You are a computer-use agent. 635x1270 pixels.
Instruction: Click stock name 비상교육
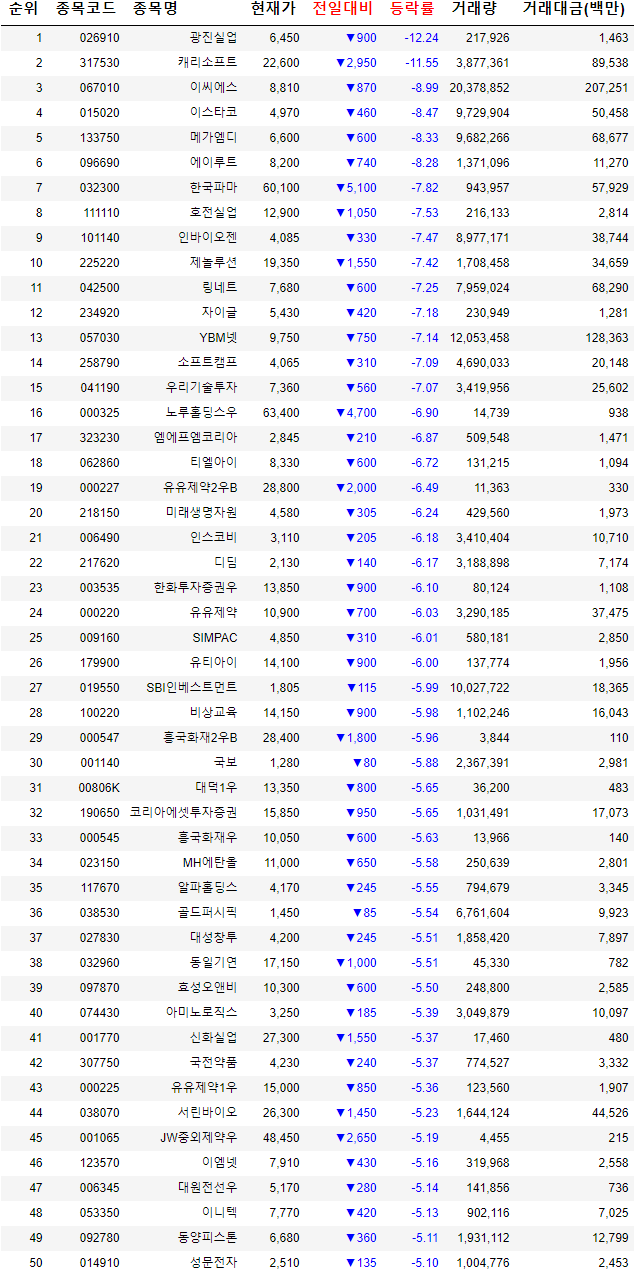coord(213,713)
